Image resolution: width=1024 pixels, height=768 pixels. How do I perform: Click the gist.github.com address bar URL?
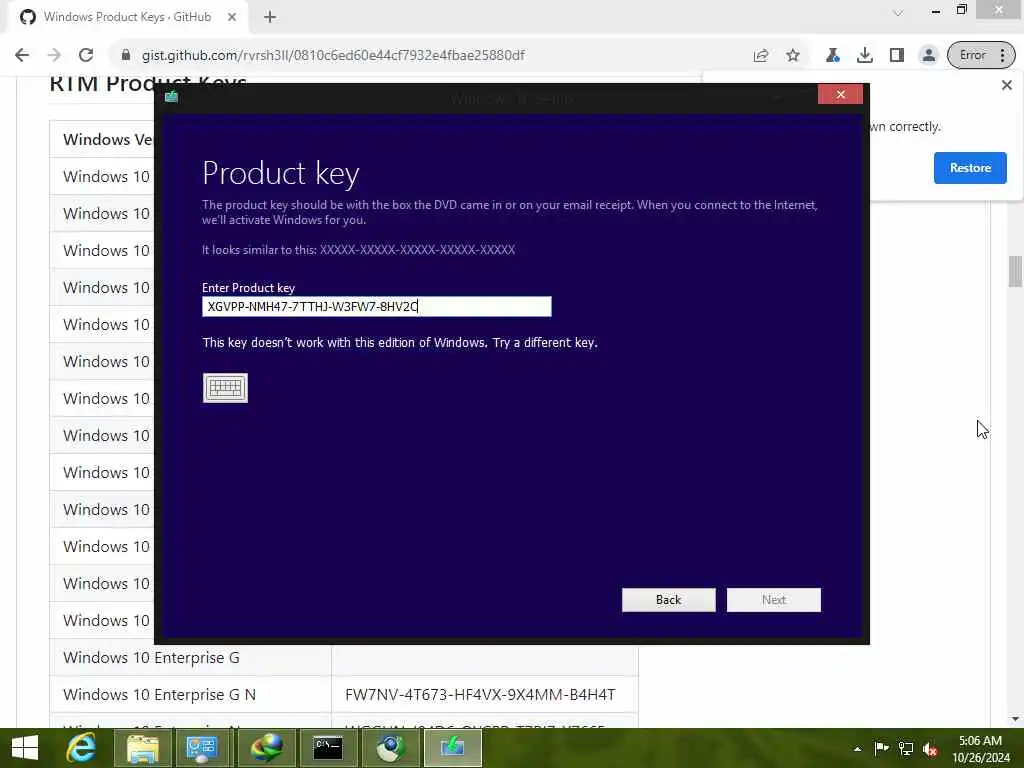click(333, 55)
